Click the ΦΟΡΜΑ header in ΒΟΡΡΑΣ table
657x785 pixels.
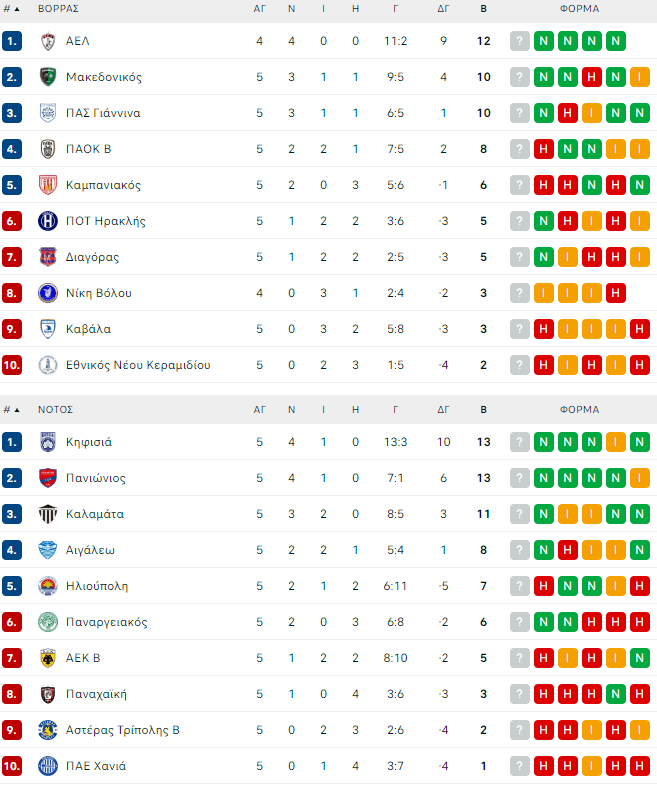point(580,8)
